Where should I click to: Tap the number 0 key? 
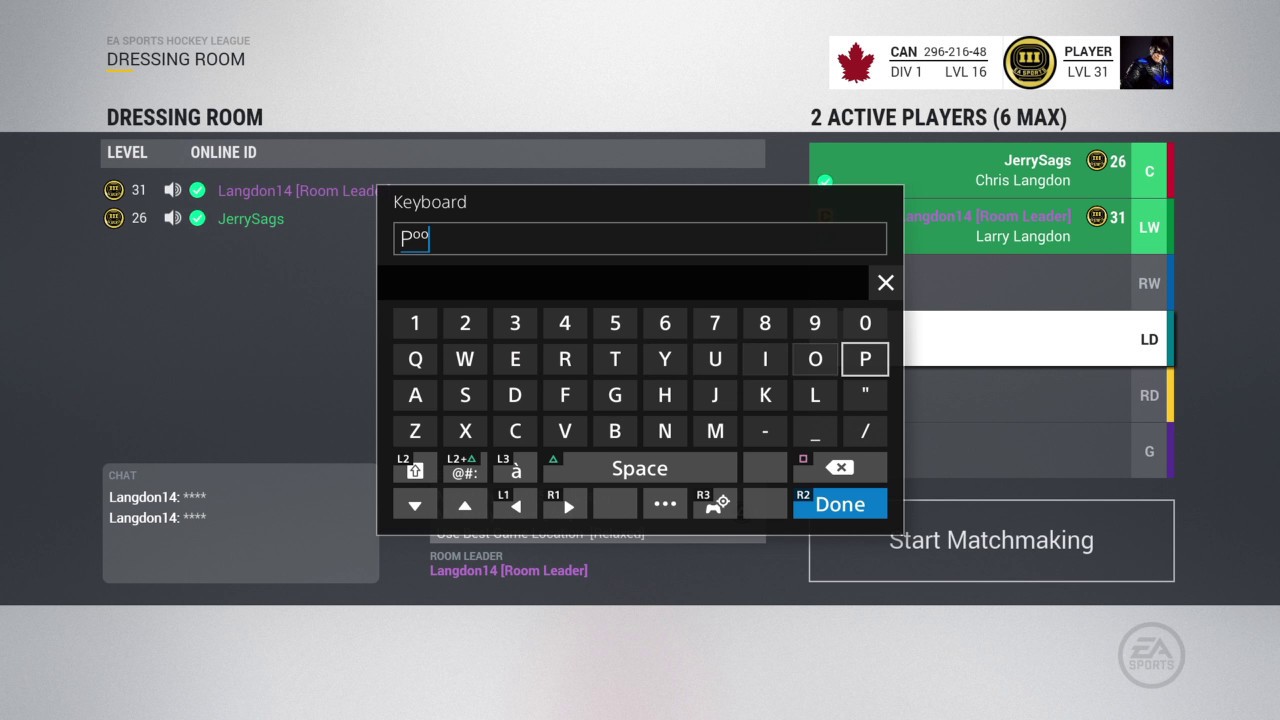point(865,323)
